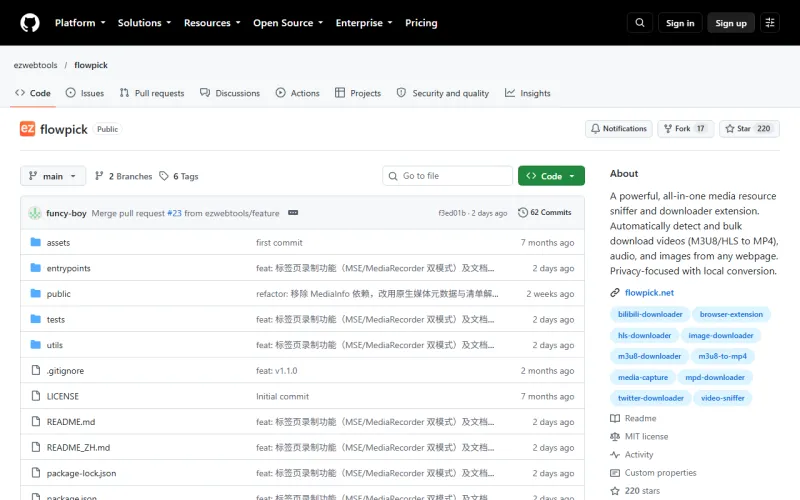
Task: Click the Readme book icon
Action: pos(615,418)
